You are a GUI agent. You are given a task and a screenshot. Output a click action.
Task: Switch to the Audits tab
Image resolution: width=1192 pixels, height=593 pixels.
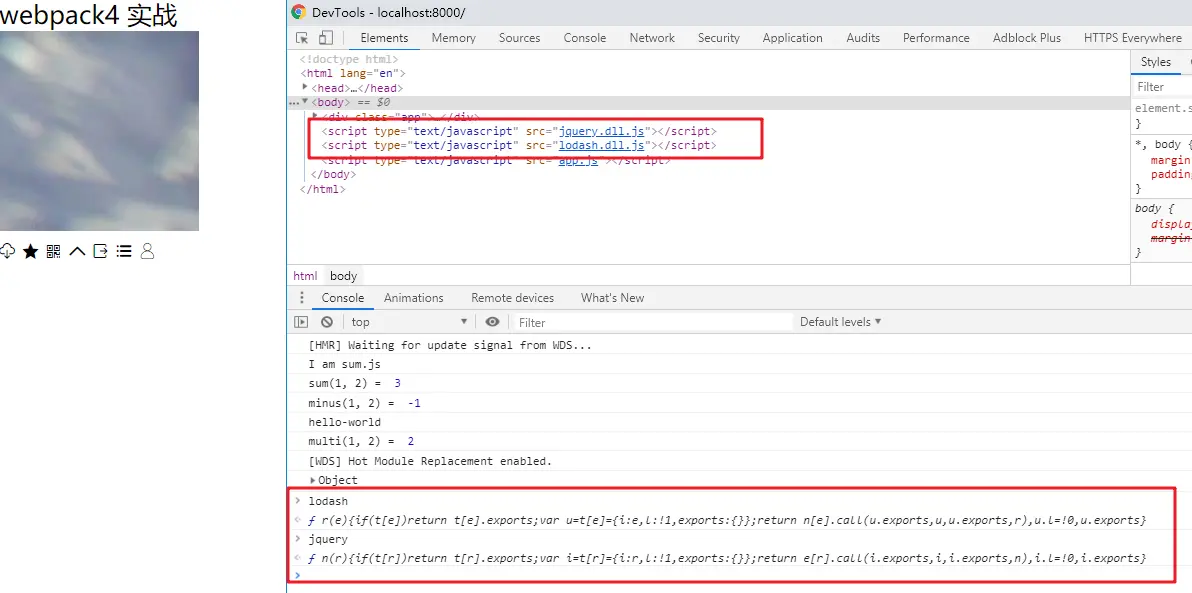click(863, 38)
